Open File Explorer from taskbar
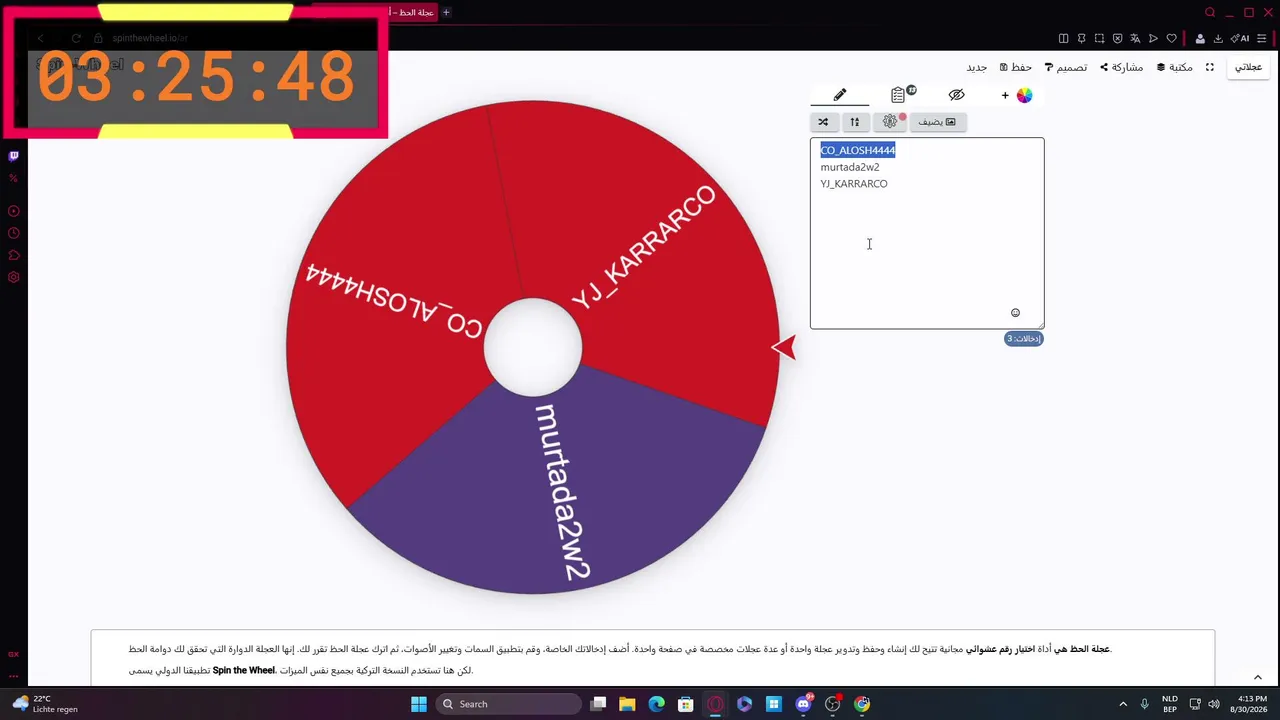Viewport: 1280px width, 720px height. click(x=627, y=704)
